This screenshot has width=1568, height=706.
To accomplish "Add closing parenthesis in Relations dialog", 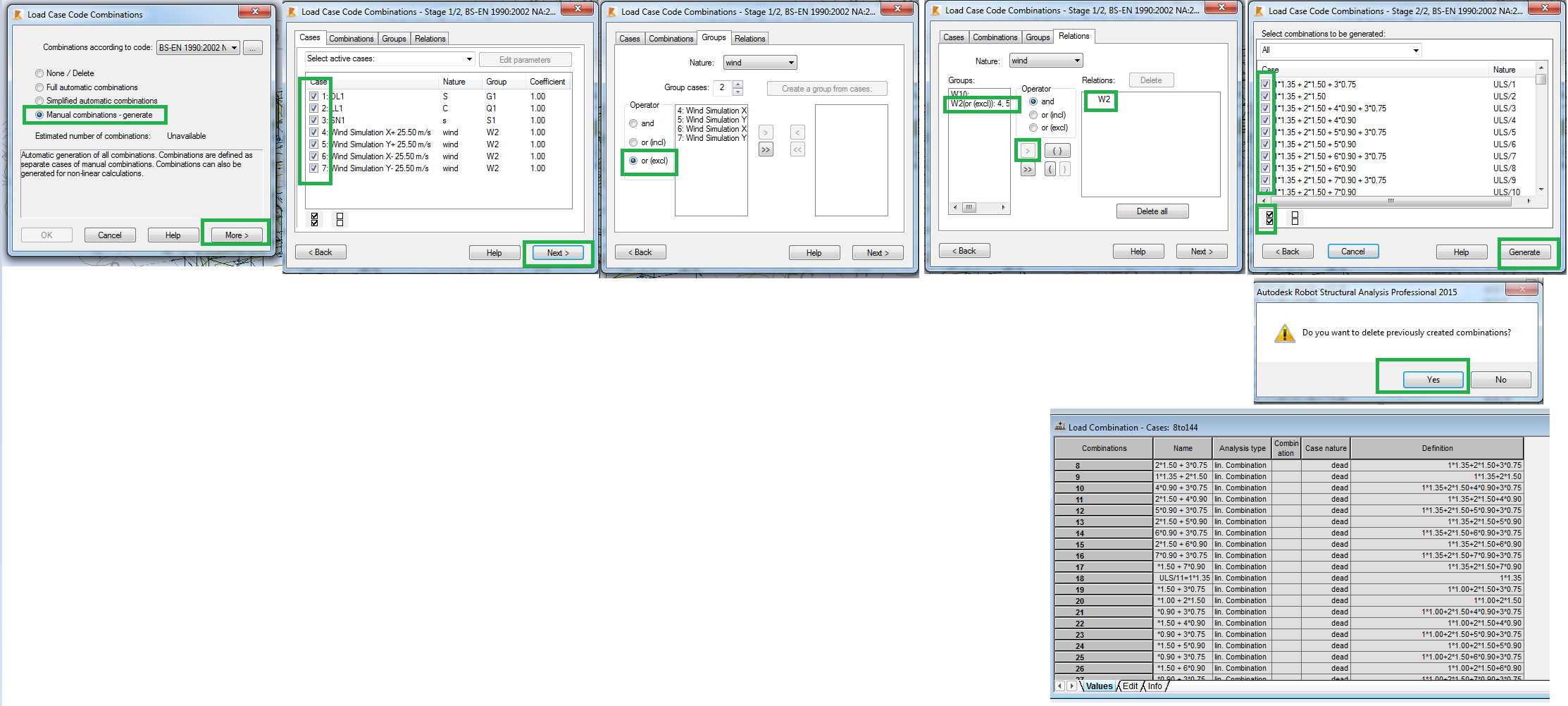I will [1064, 169].
